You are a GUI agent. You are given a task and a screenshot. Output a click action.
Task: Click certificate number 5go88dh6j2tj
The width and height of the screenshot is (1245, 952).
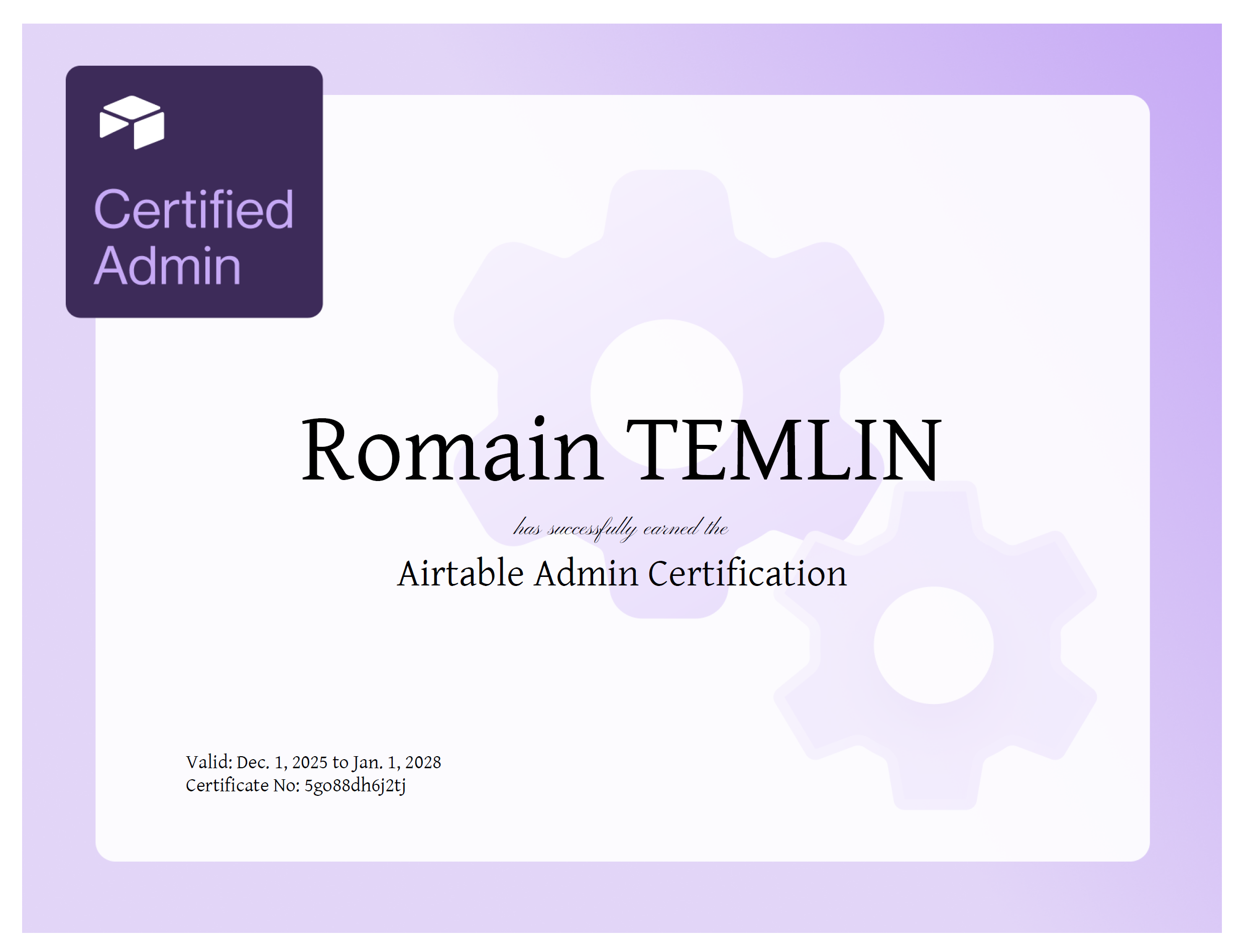[355, 786]
